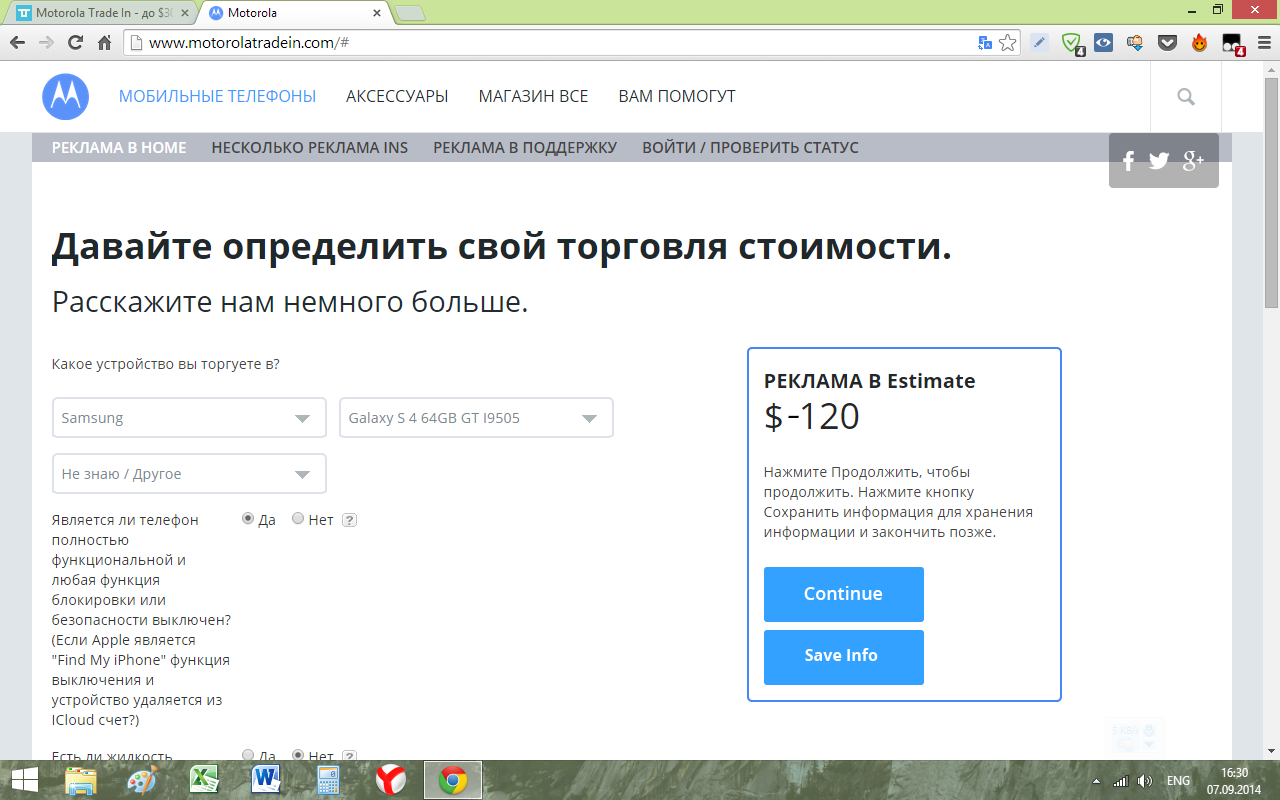
Task: Click ВОЙТИ / ПРОВЕРИТЬ СТАТУС link
Action: click(750, 148)
